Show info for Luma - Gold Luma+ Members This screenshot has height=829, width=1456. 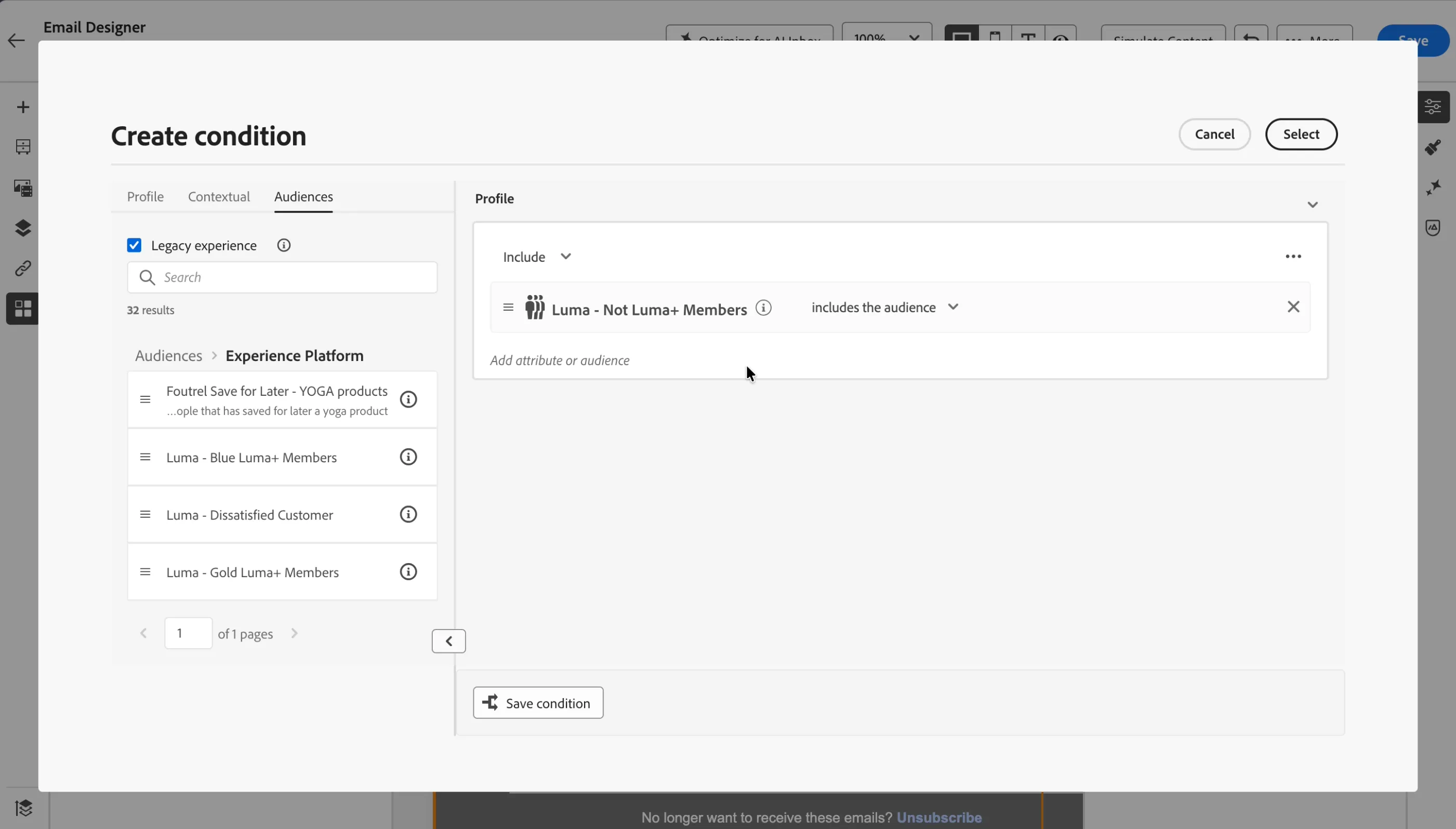point(408,572)
